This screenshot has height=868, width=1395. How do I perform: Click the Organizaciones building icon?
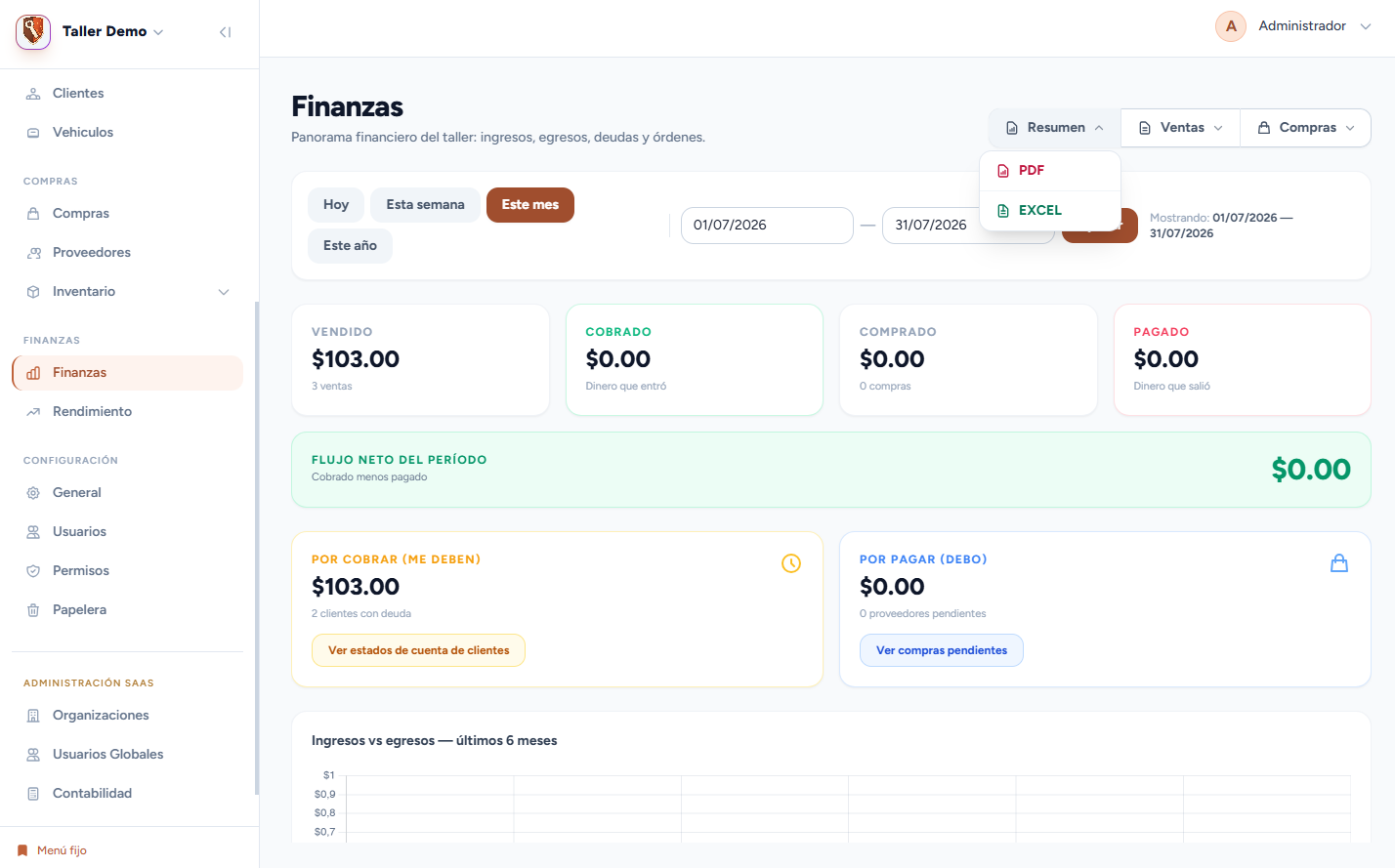pos(33,716)
